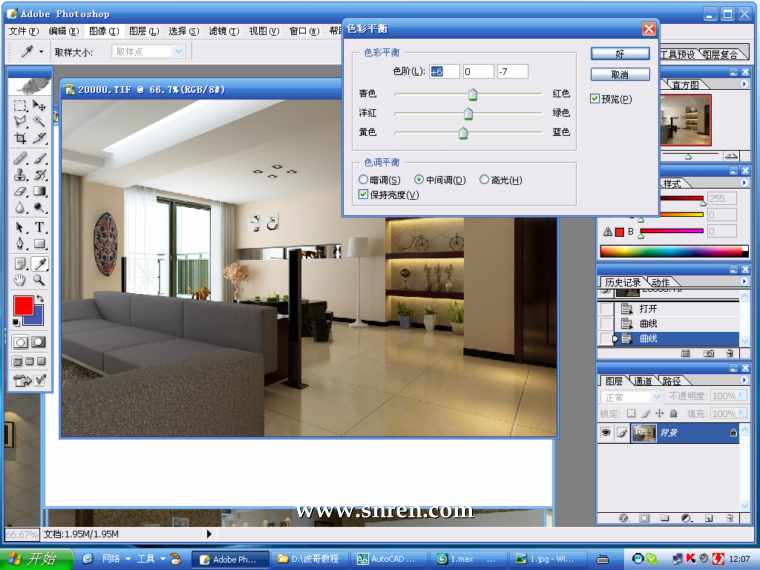Reset default black and white colors

pos(16,322)
